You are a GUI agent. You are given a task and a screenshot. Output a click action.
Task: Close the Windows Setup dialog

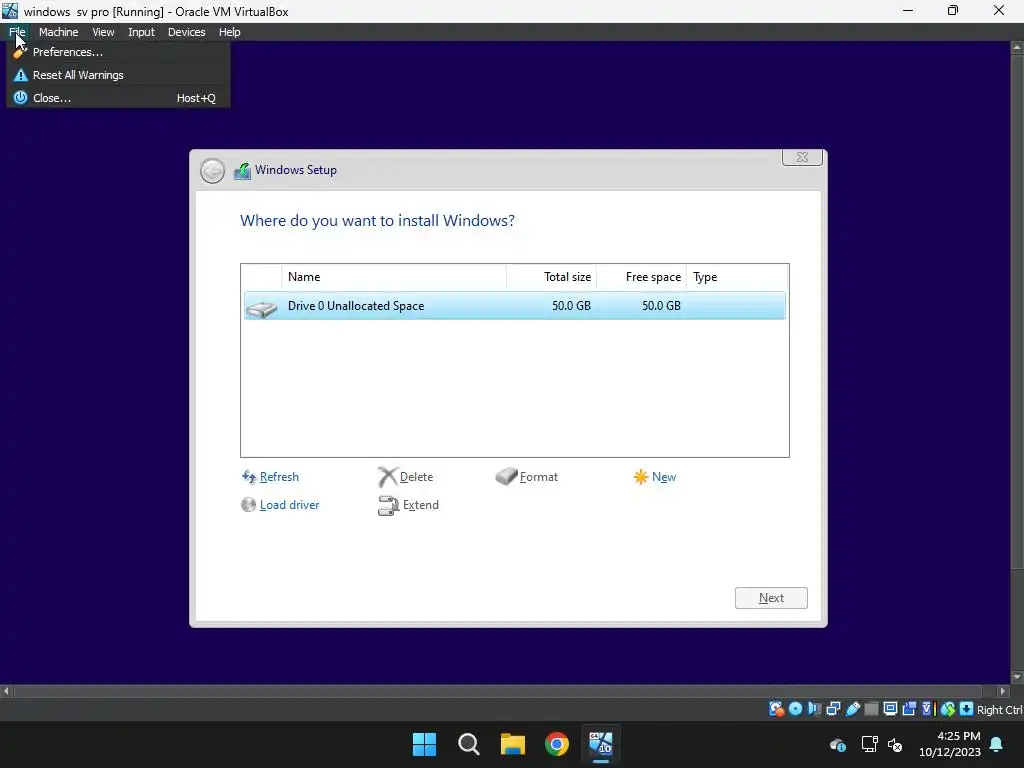[x=802, y=157]
